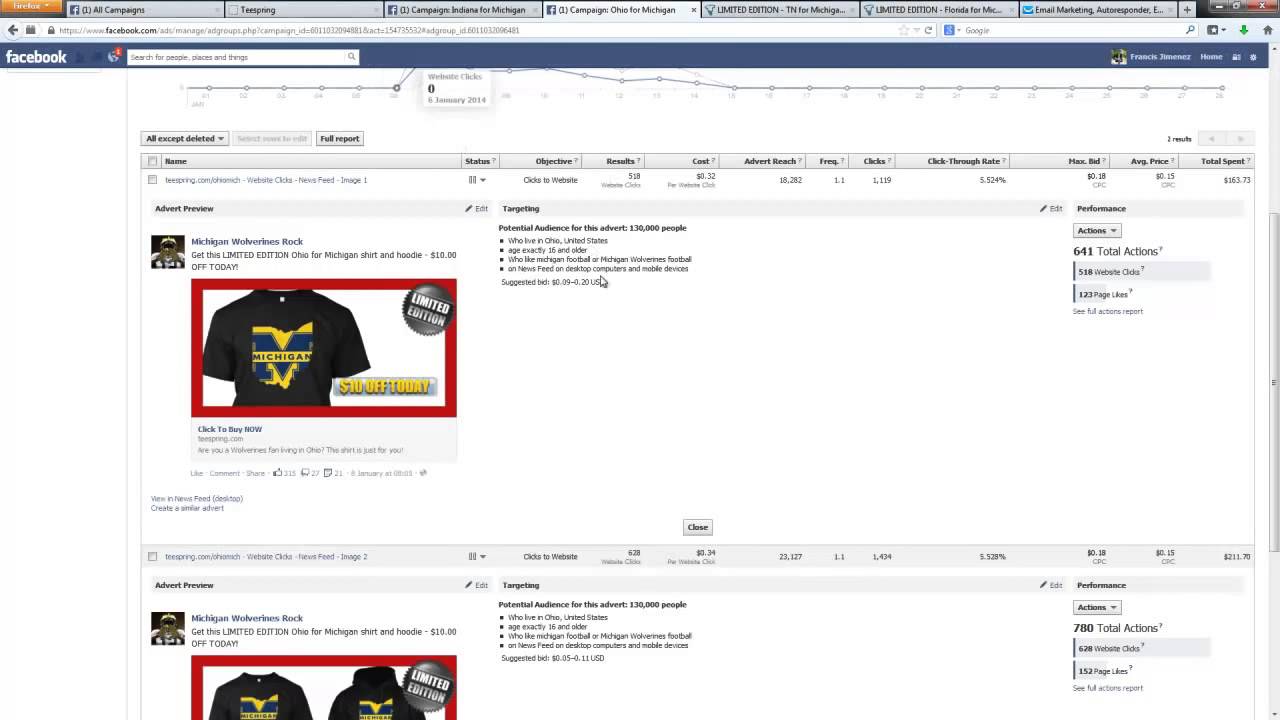Open Facebook notifications globe icon
Viewport: 1280px width, 720px height.
click(113, 57)
